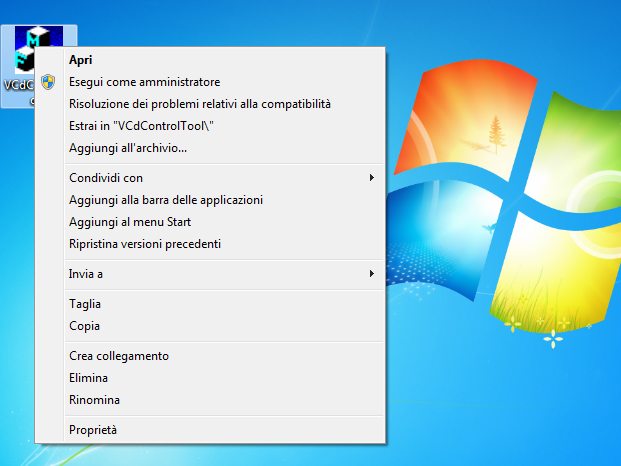
Task: Click Ripristina versioni precedenti
Action: pos(145,244)
